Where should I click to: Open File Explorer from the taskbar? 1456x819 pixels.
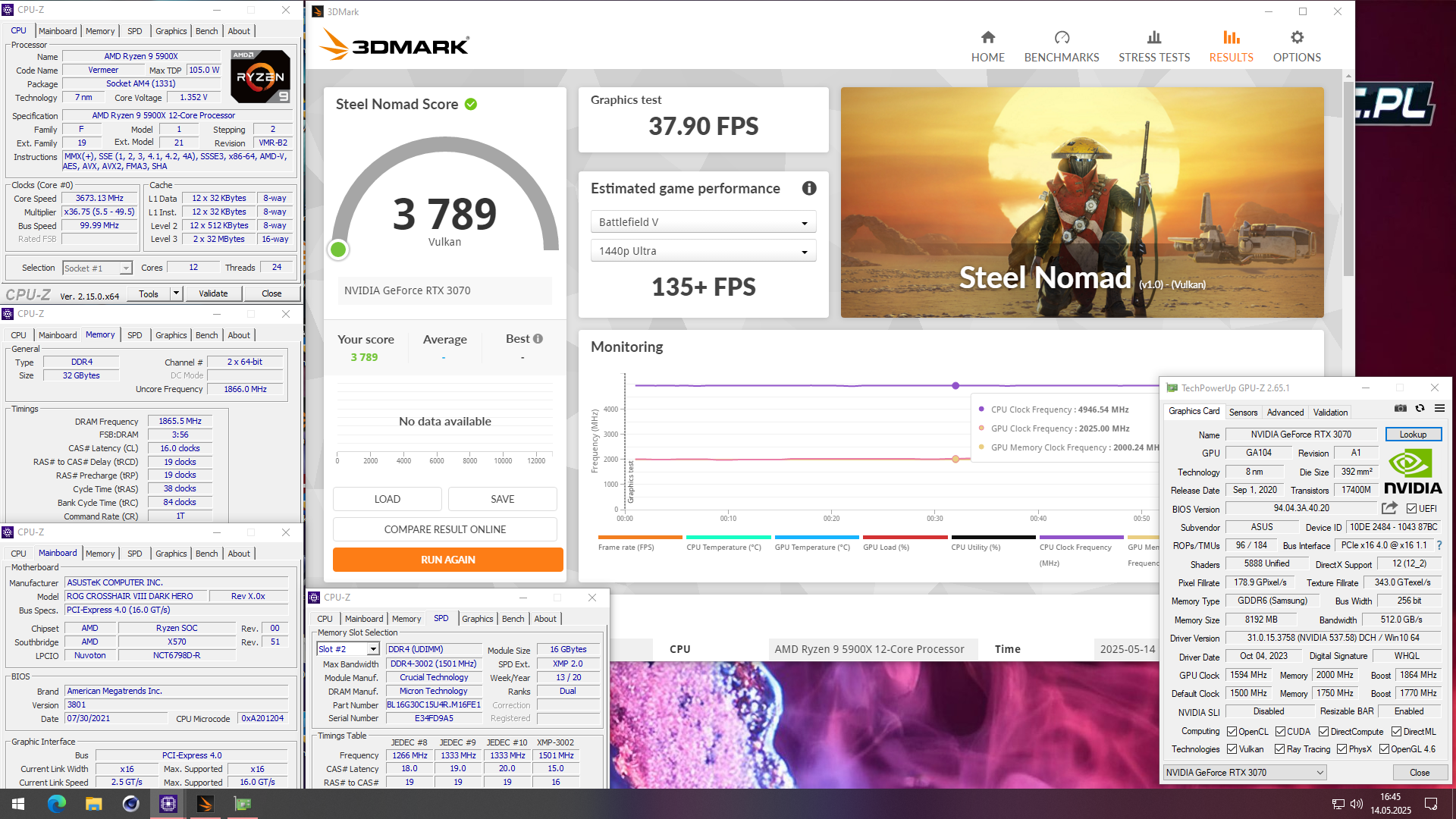tap(93, 804)
